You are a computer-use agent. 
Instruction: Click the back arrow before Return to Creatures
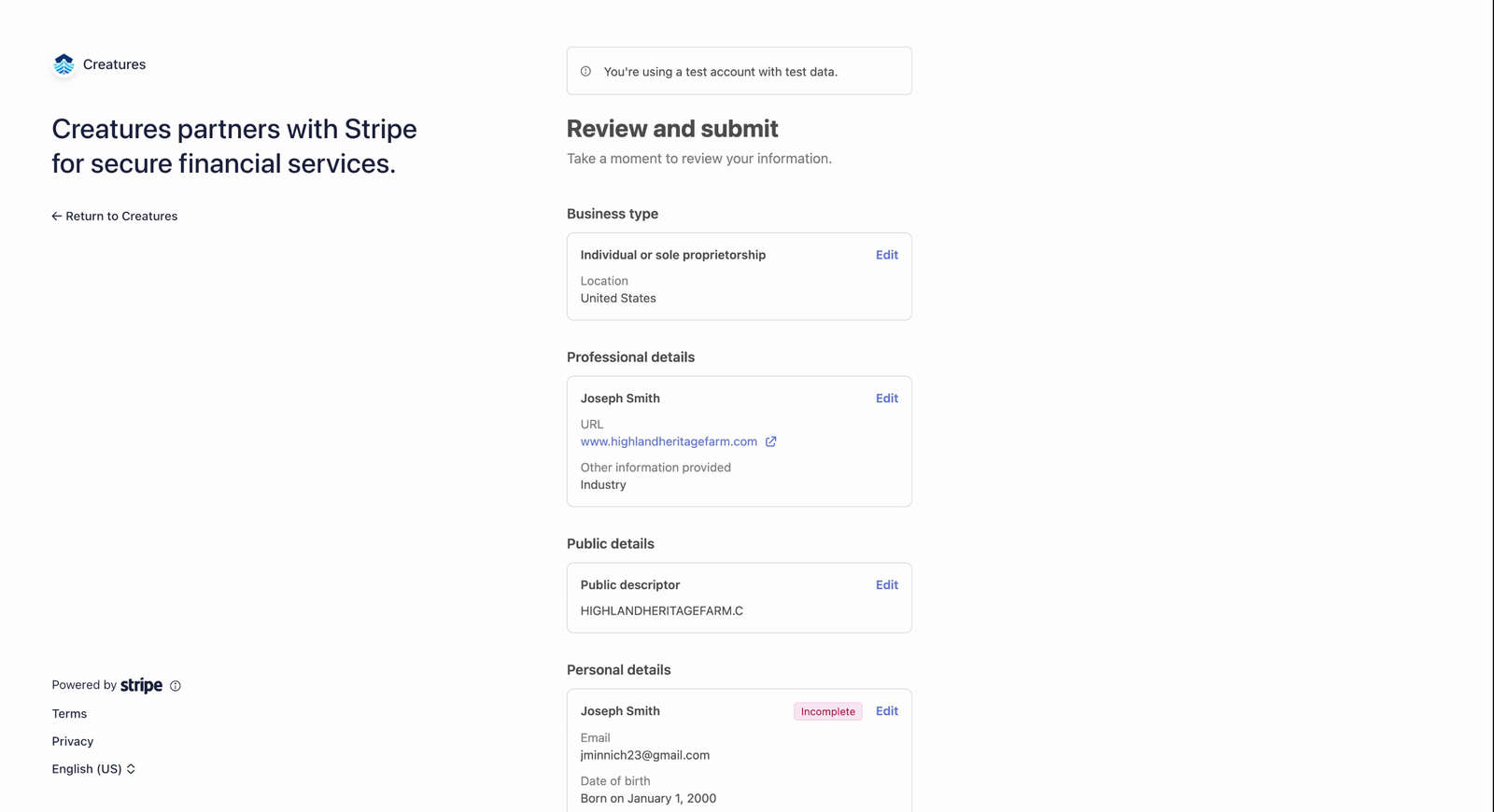57,217
